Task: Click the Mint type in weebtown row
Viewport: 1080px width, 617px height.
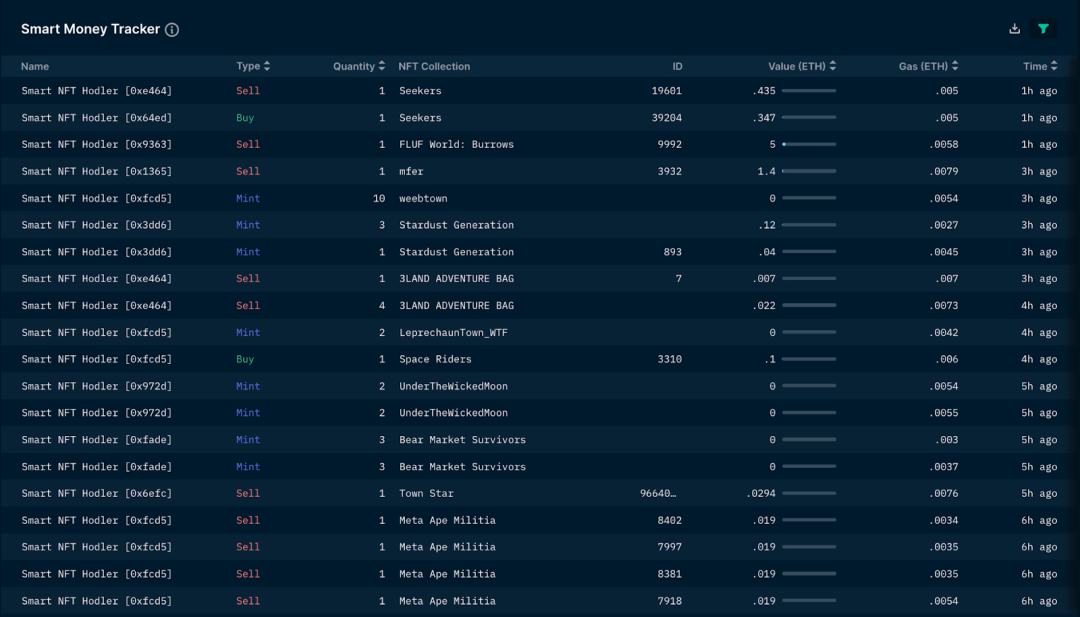Action: coord(248,198)
